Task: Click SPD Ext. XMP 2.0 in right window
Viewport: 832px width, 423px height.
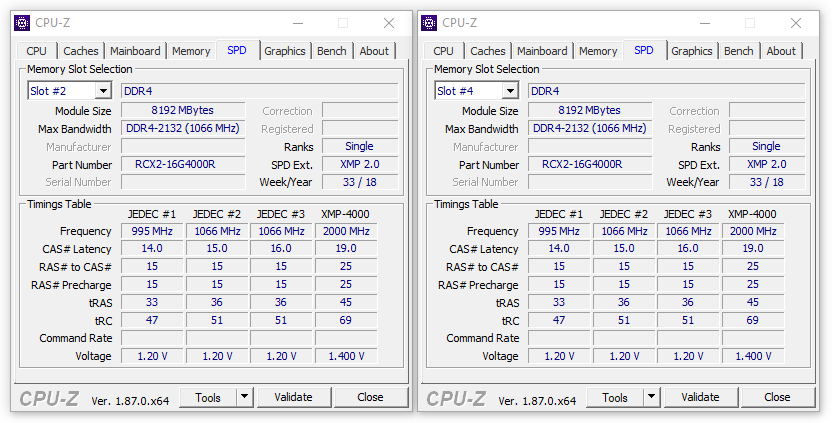Action: point(767,165)
